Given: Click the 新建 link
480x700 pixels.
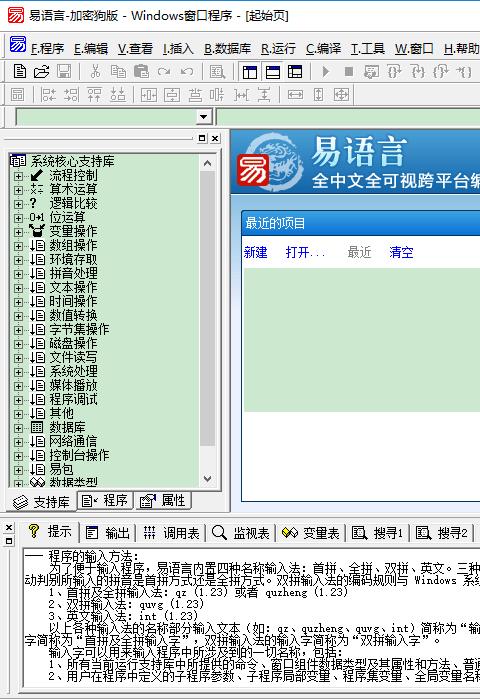Looking at the screenshot, I should pos(255,252).
